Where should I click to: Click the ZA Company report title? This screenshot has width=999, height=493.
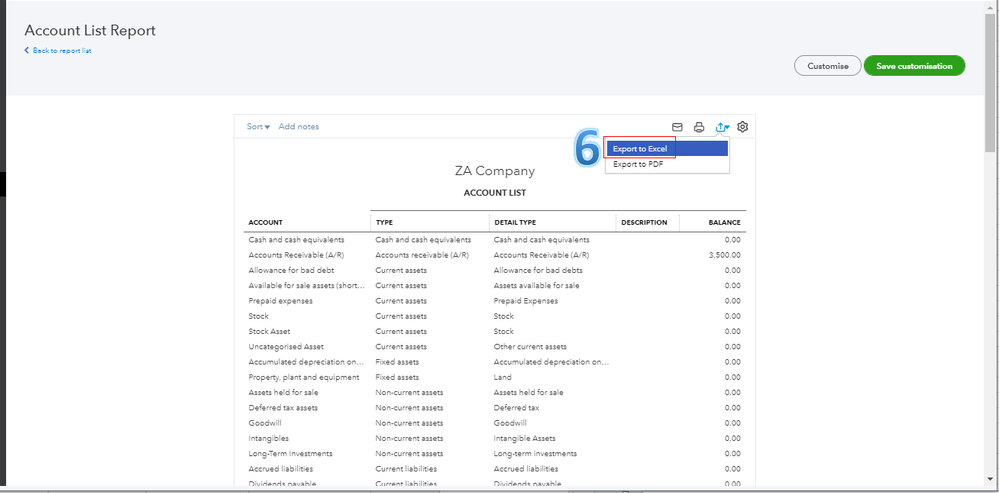(495, 171)
